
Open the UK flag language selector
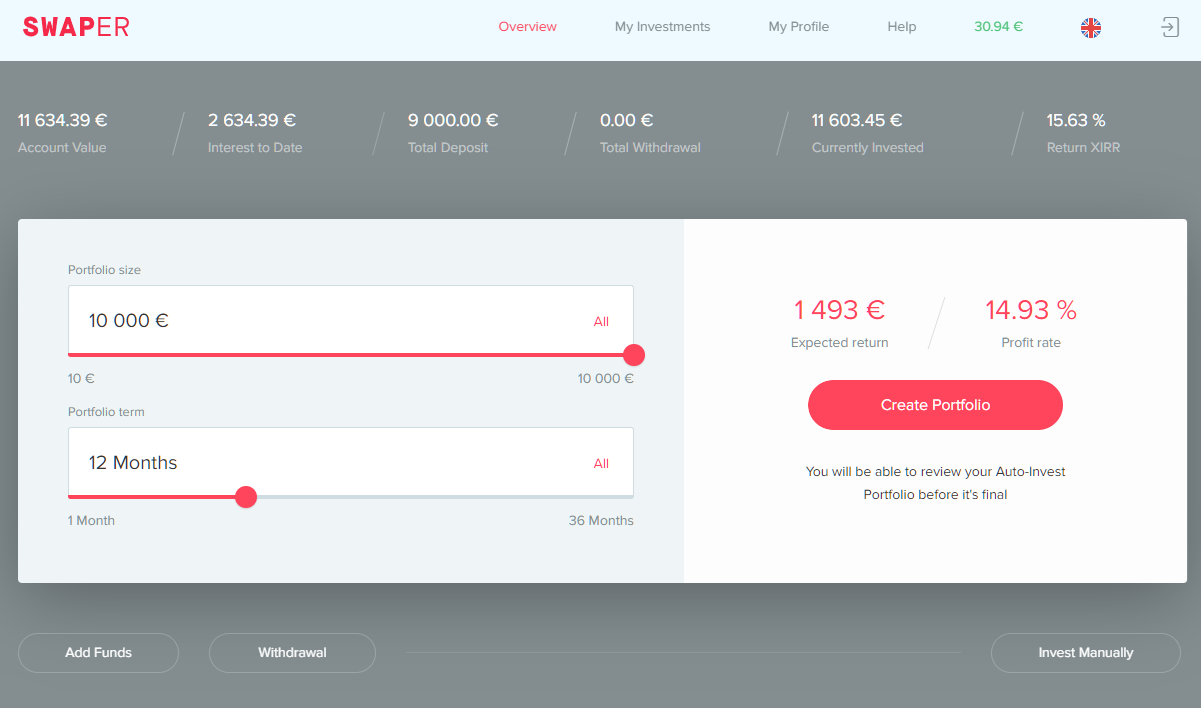click(x=1091, y=28)
